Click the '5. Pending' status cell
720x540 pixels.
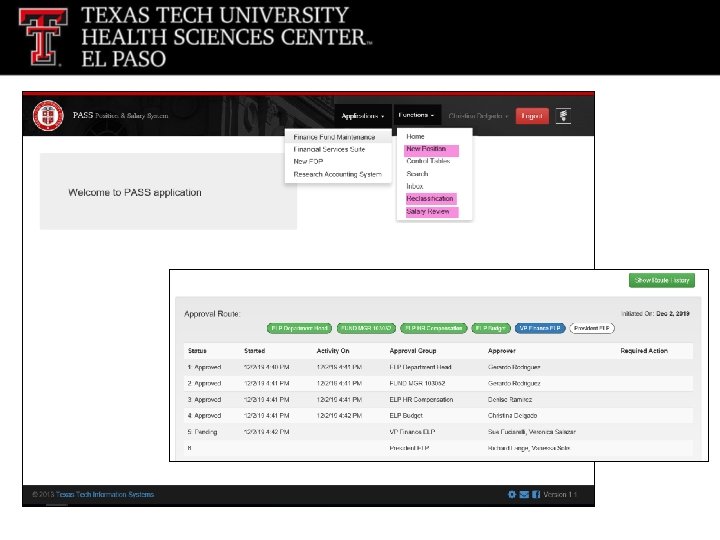coord(202,432)
